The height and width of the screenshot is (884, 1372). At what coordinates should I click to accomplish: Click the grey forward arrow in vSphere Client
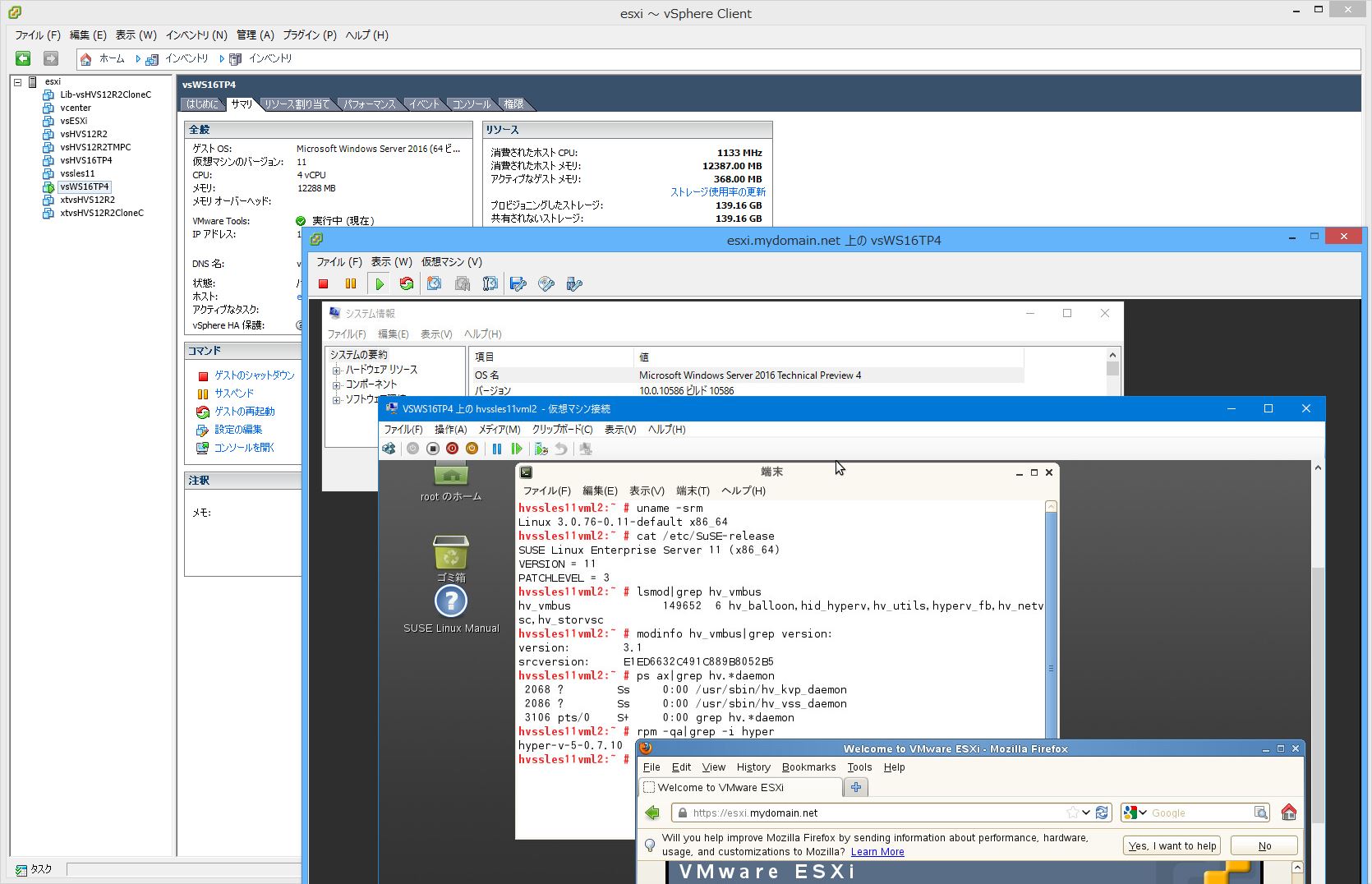pos(51,58)
